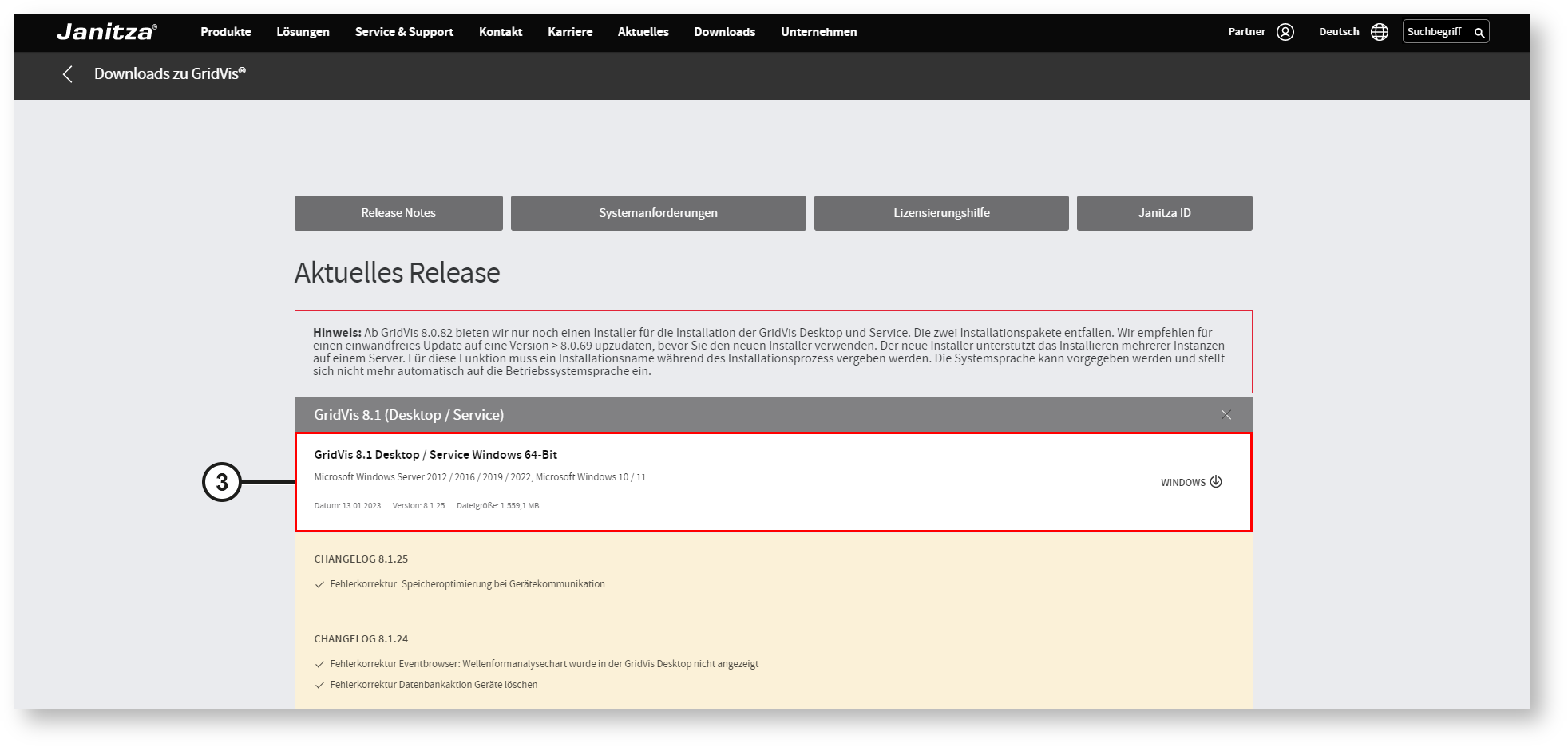
Task: Go back using the left chevron arrow
Action: pos(68,74)
